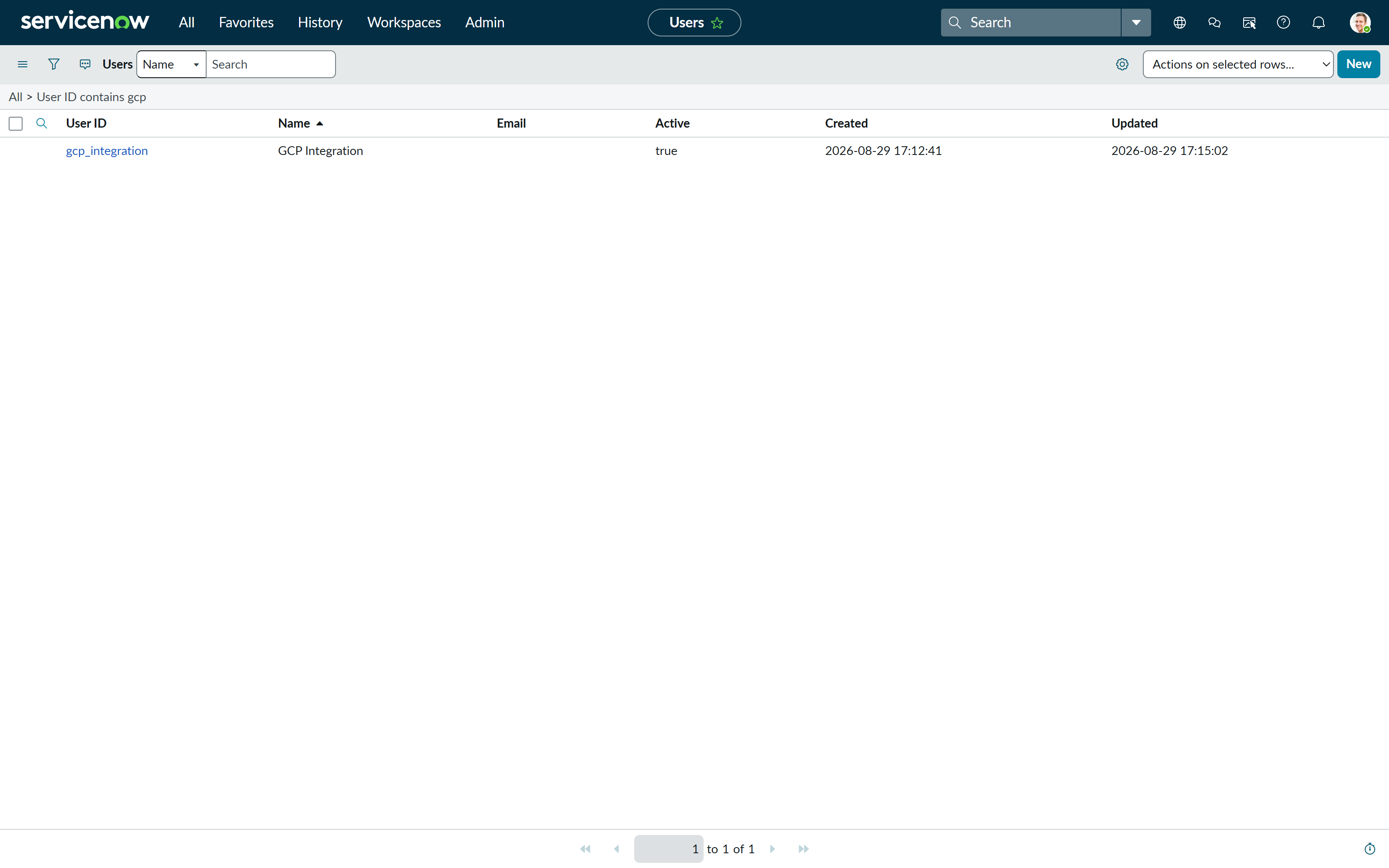Sort by the User ID column

[86, 123]
